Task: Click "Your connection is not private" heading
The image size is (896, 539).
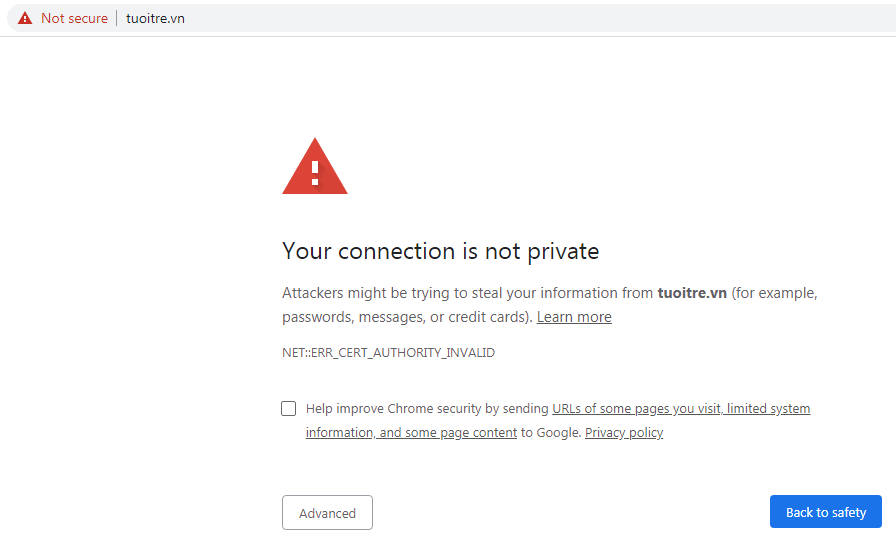Action: coord(440,251)
